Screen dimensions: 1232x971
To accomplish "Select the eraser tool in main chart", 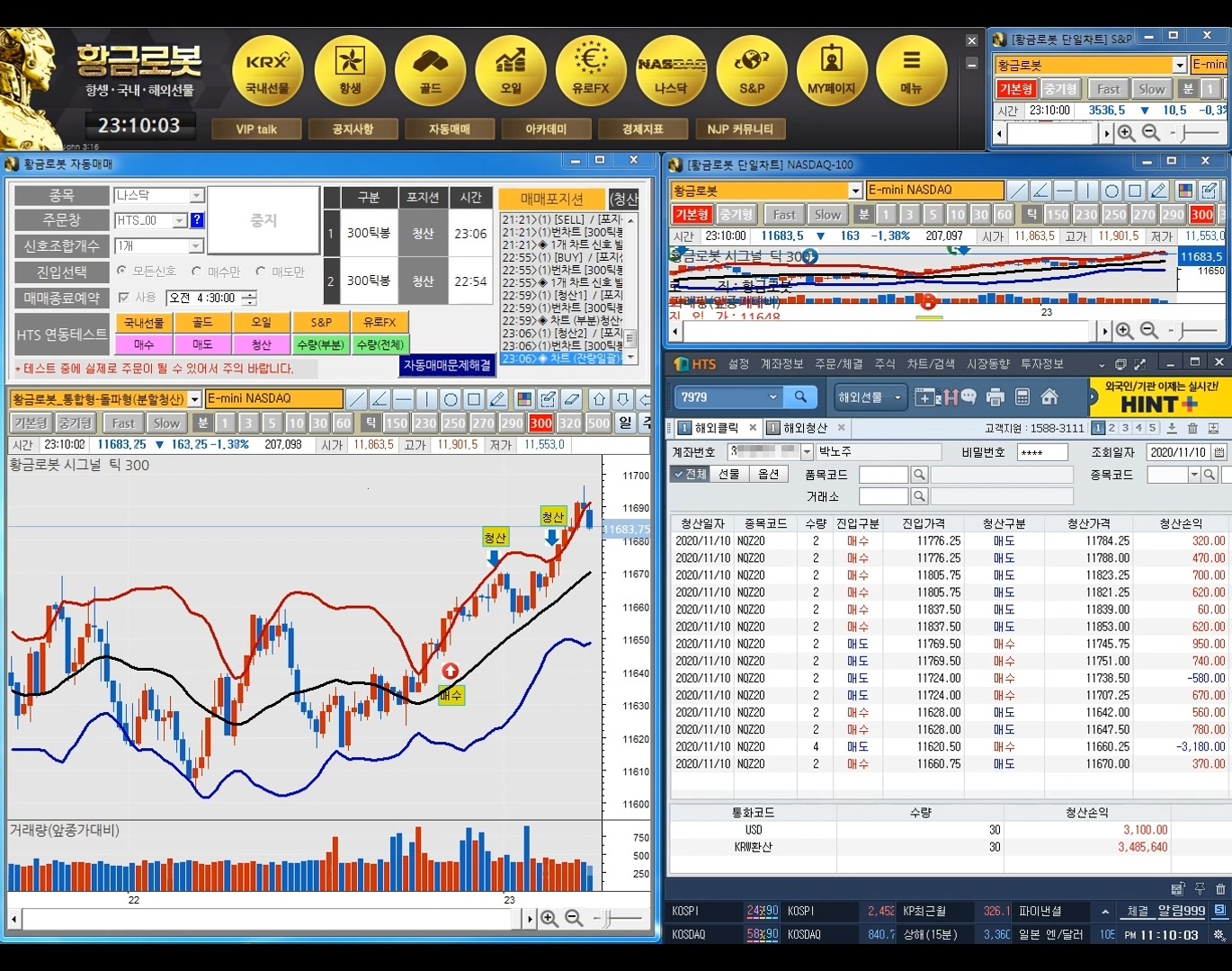I will [x=571, y=399].
